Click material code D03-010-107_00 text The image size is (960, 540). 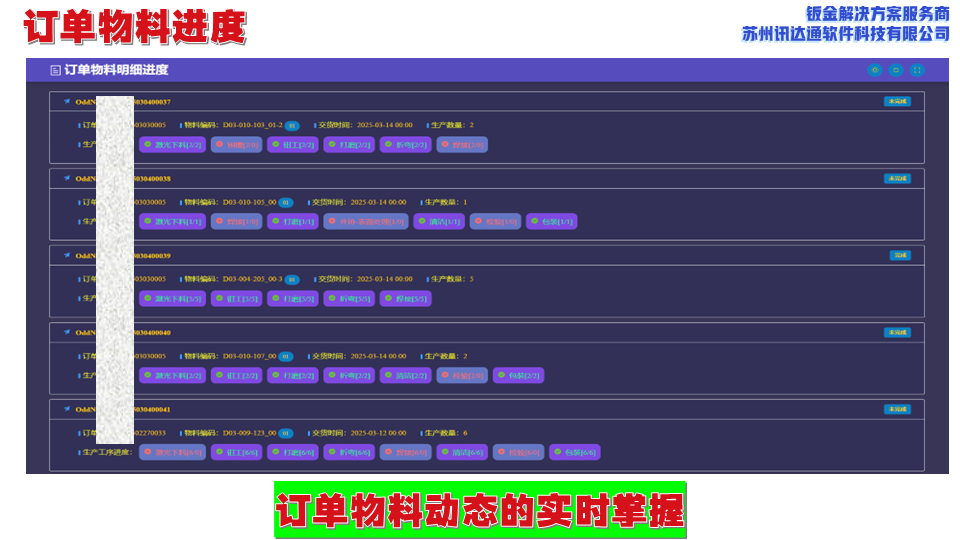pos(249,356)
